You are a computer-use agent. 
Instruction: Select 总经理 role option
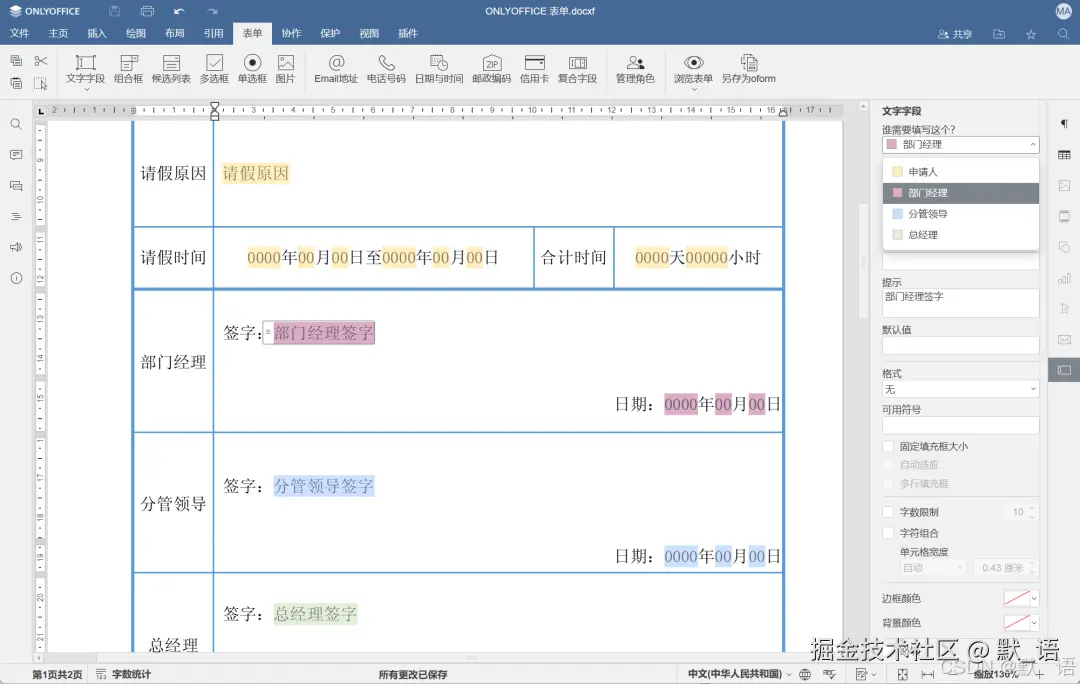pyautogui.click(x=960, y=235)
